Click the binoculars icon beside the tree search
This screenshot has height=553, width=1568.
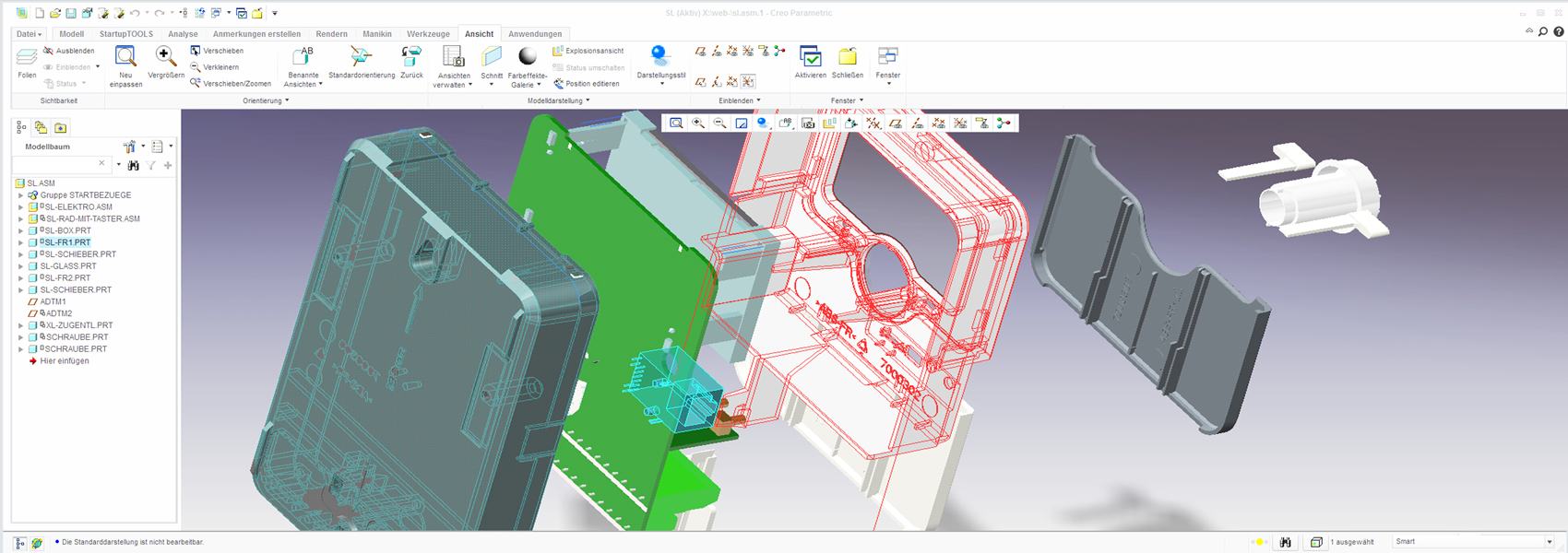point(134,165)
